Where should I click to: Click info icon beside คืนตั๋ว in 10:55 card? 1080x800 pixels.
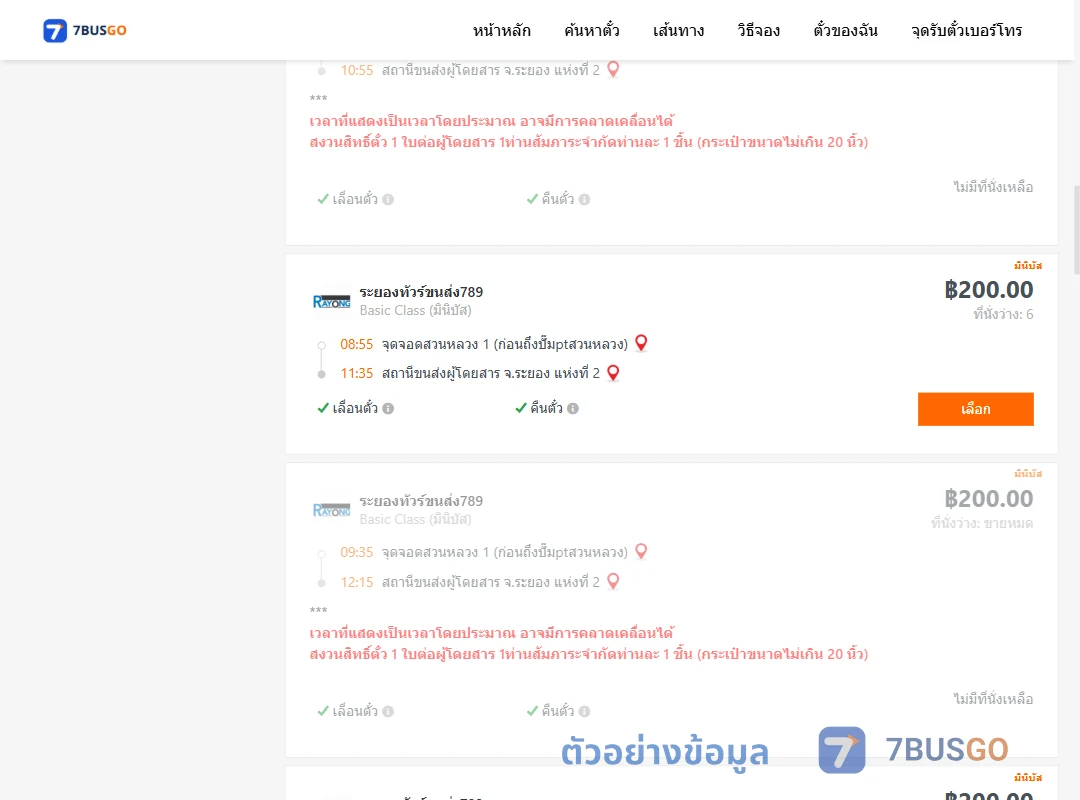(x=584, y=199)
